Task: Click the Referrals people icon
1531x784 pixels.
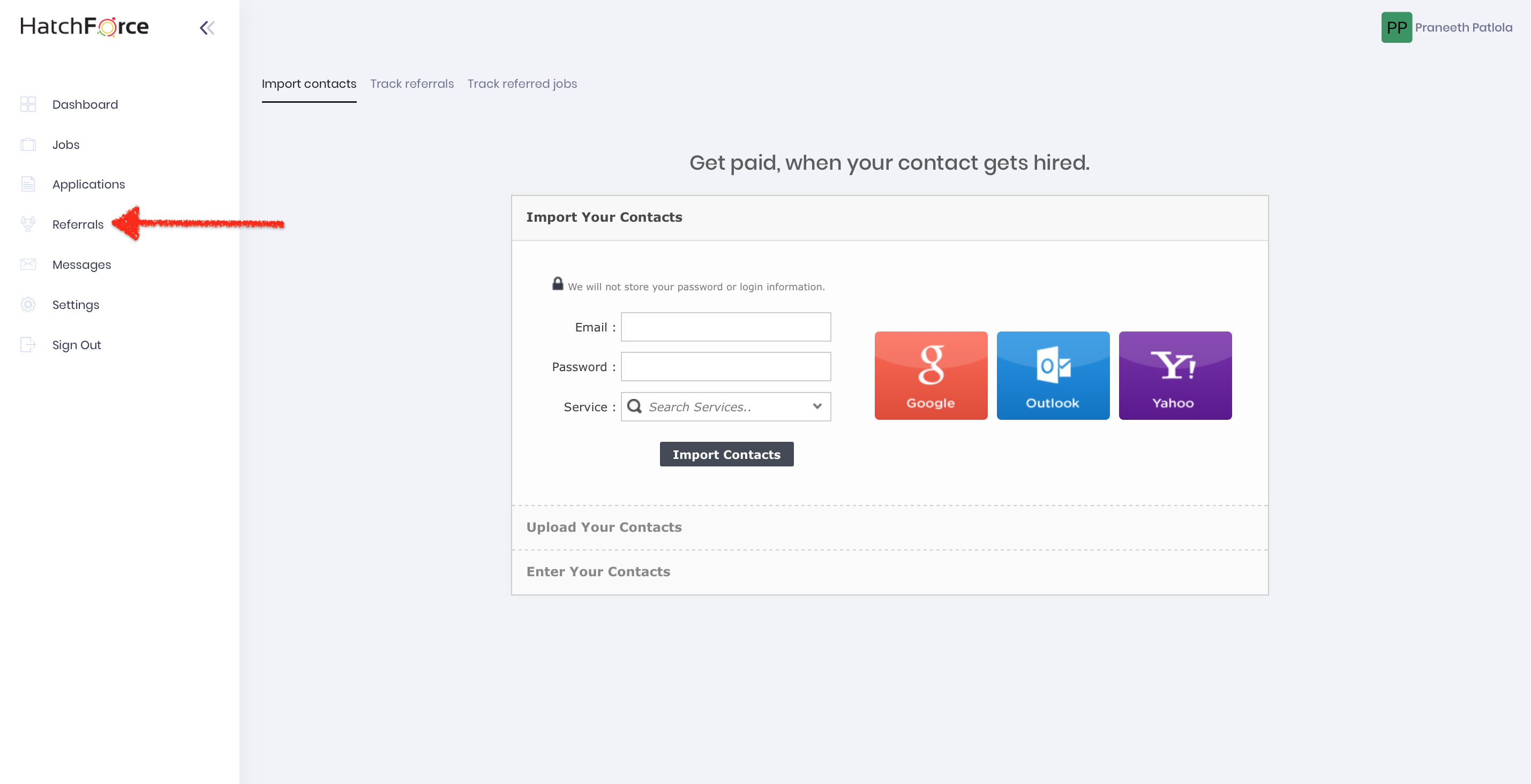Action: (x=28, y=224)
